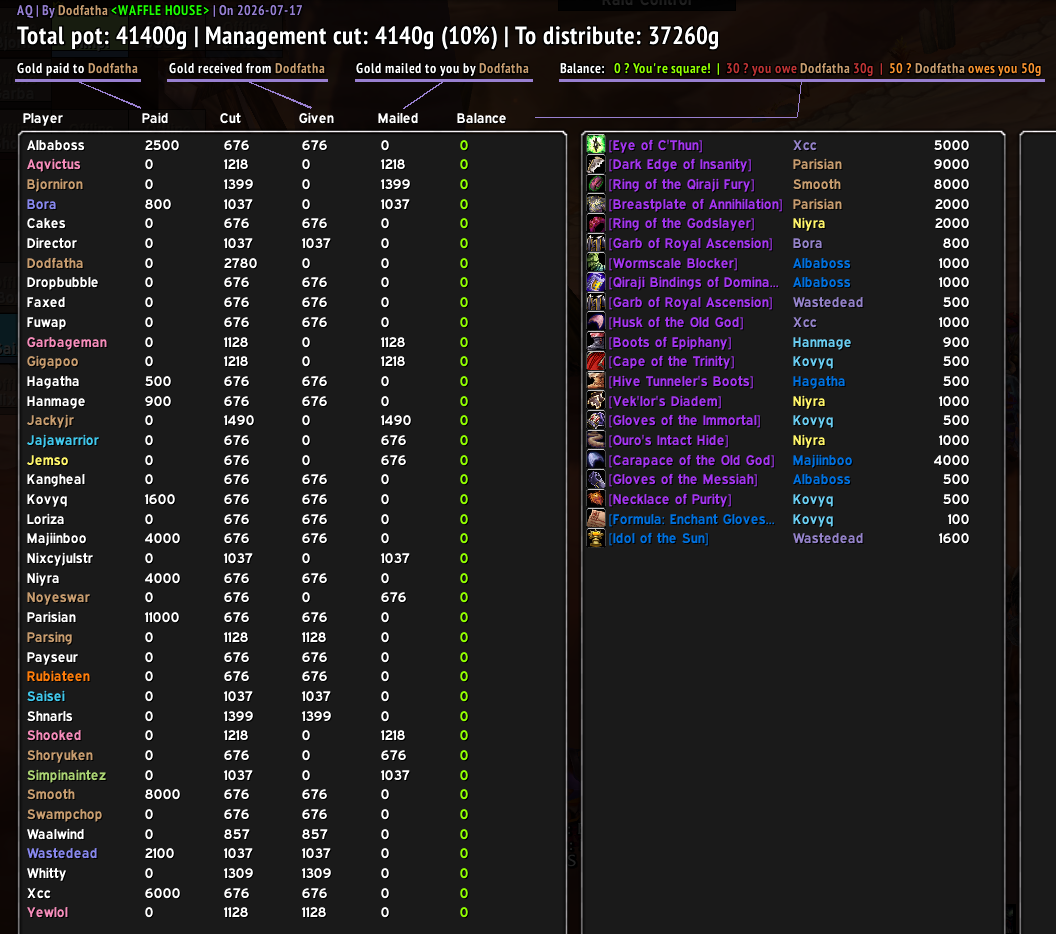Screen dimensions: 1056x934
Task: Click the Eye of C'Thun item icon
Action: tap(596, 145)
